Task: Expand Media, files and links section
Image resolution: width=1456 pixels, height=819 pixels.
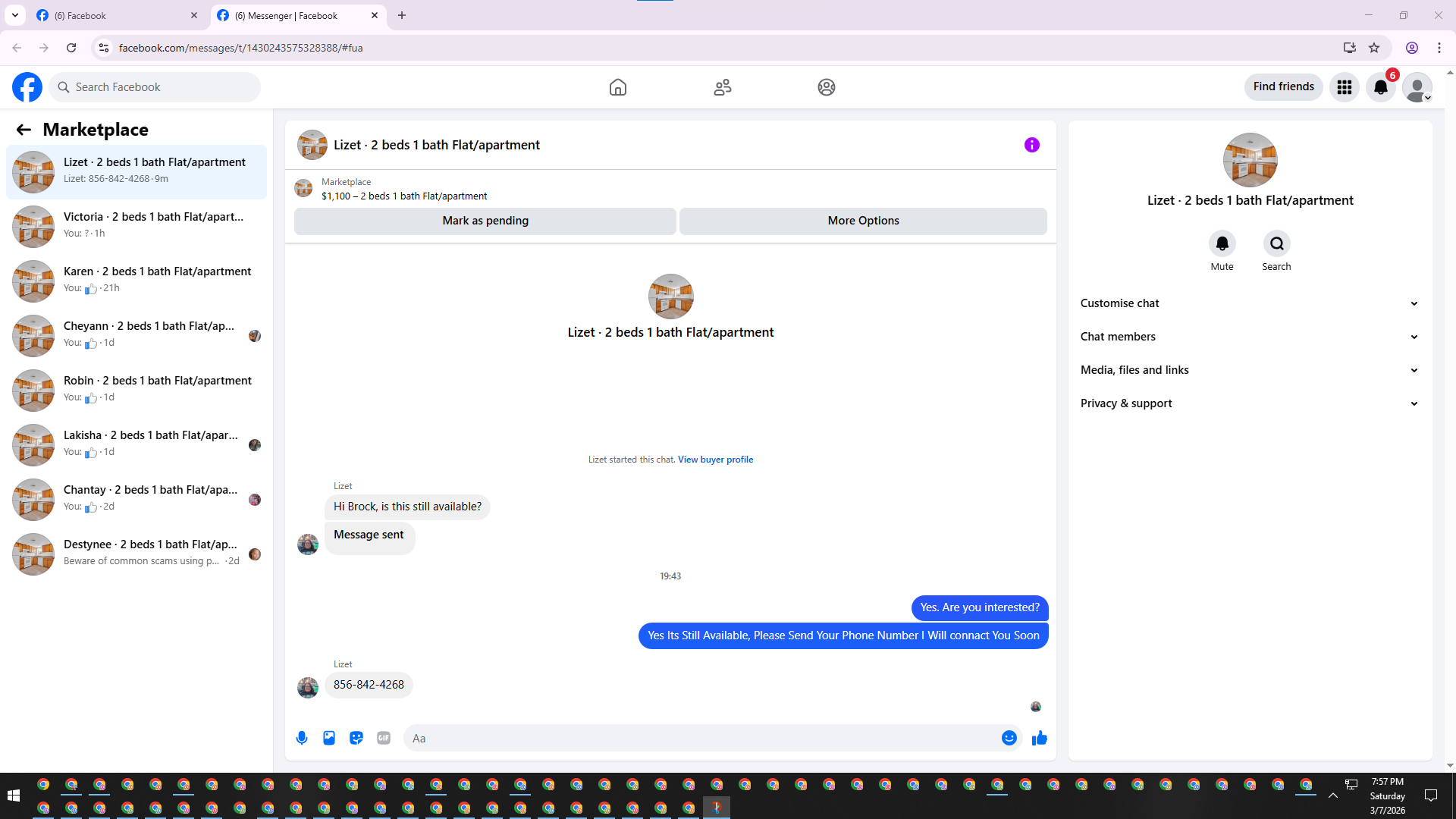Action: [1250, 370]
